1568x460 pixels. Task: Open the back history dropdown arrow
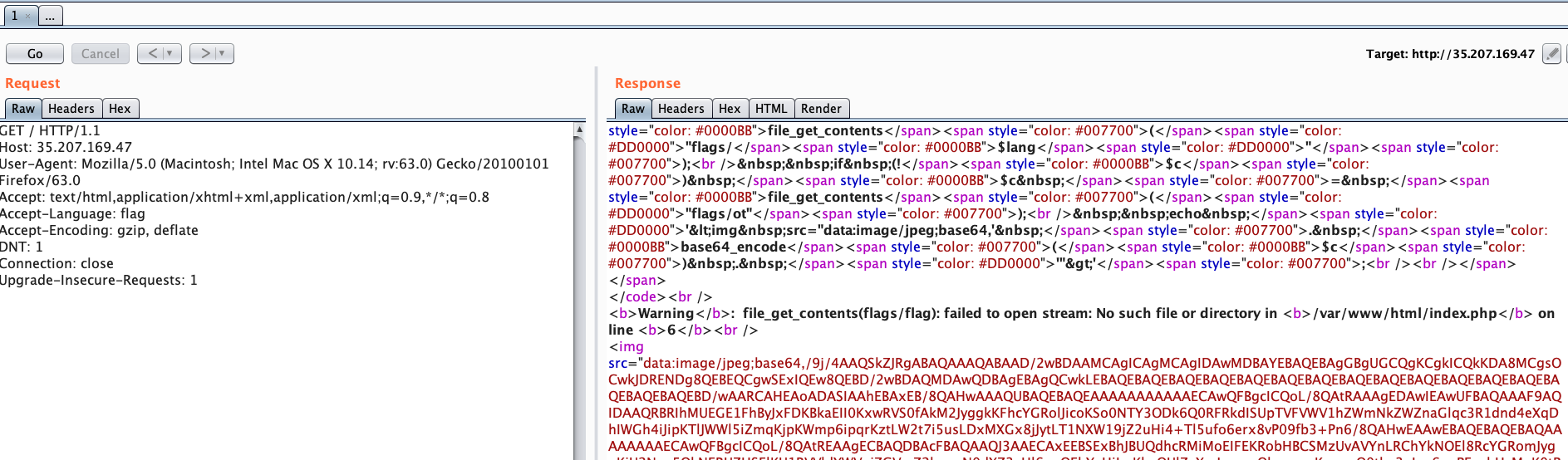tap(170, 54)
